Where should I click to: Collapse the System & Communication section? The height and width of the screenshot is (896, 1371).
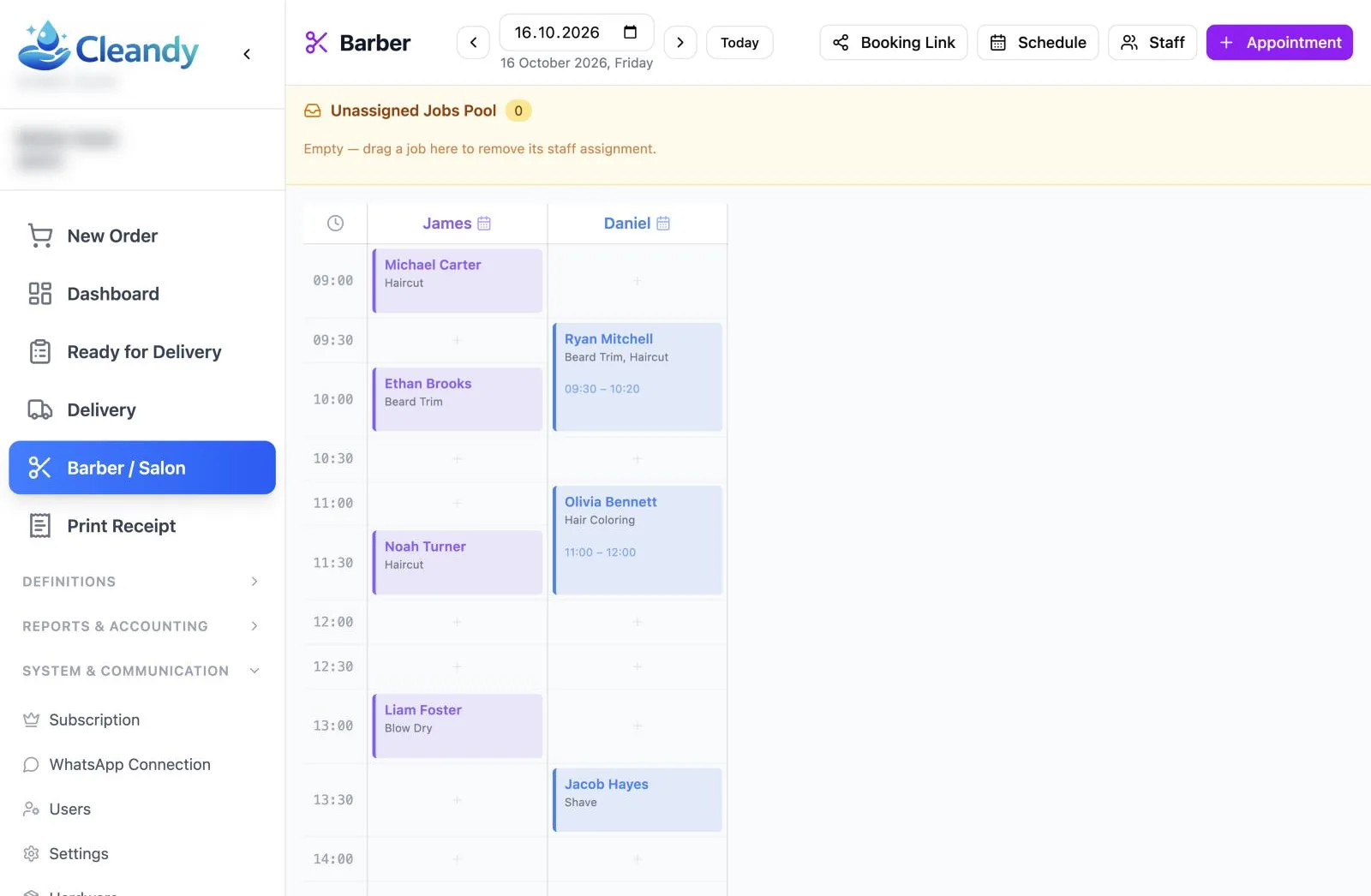tap(141, 671)
